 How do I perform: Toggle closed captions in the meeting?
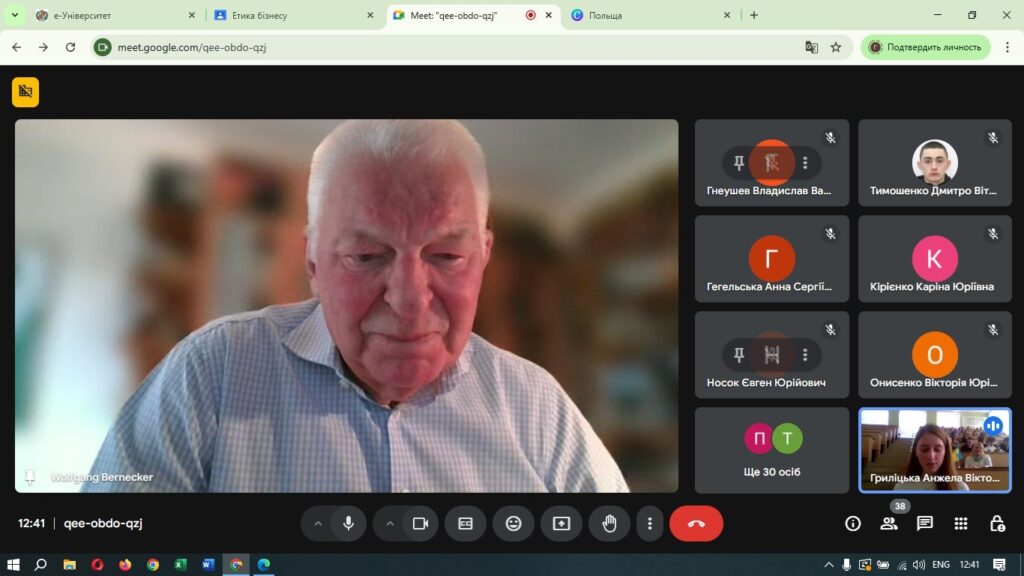tap(465, 523)
